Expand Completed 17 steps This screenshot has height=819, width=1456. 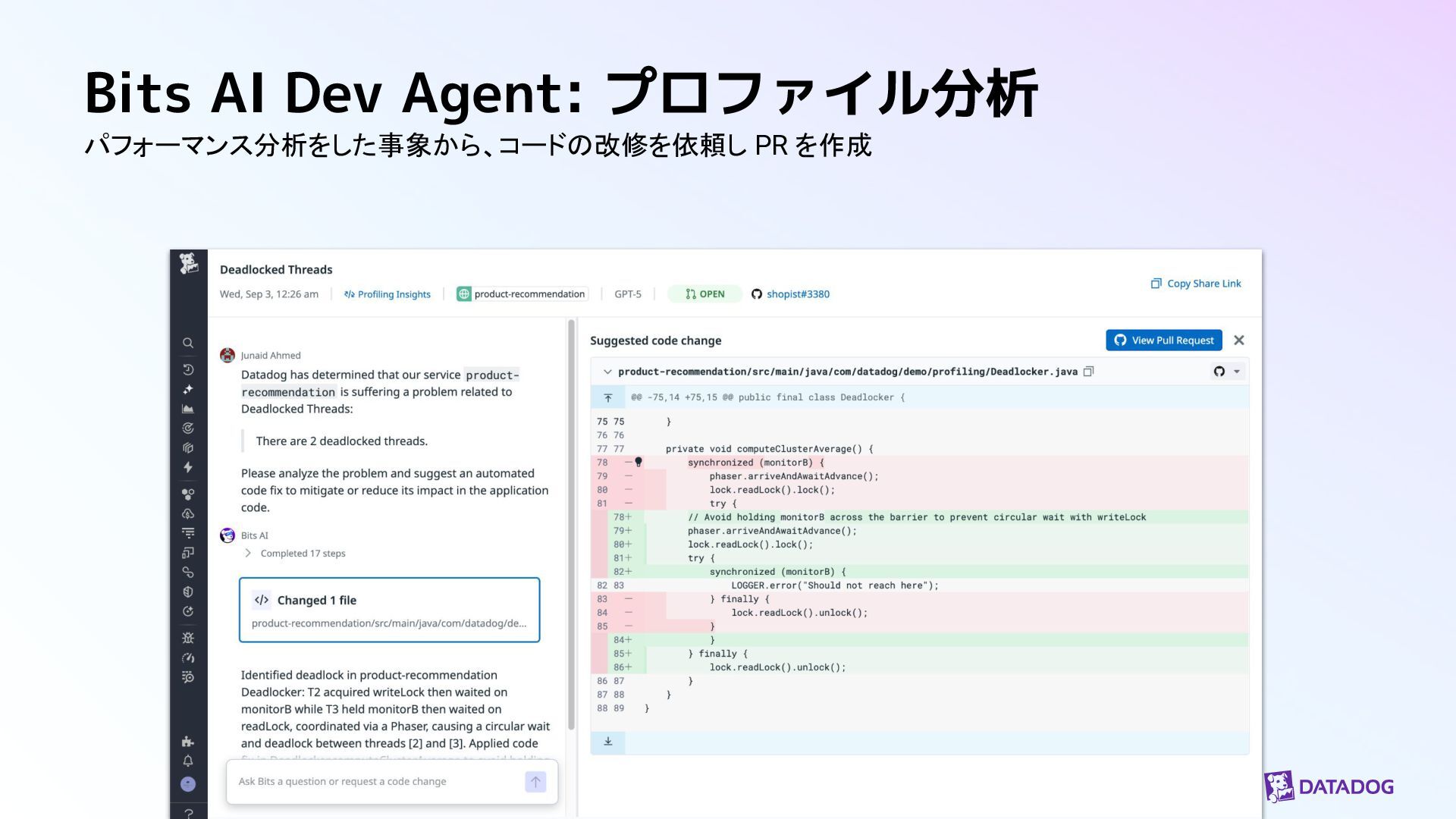(294, 553)
